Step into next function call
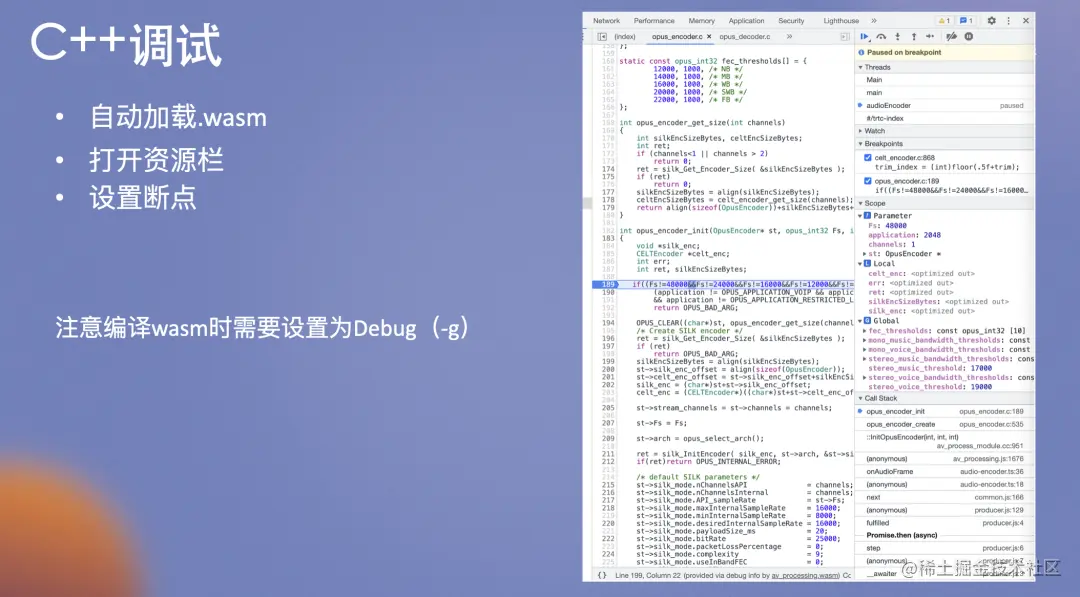 pos(897,36)
